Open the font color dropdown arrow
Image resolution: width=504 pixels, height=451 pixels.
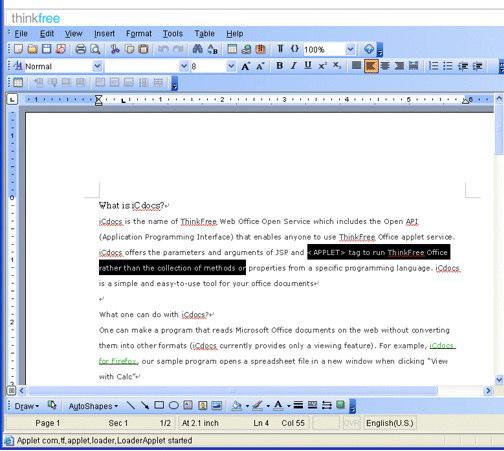[289, 406]
